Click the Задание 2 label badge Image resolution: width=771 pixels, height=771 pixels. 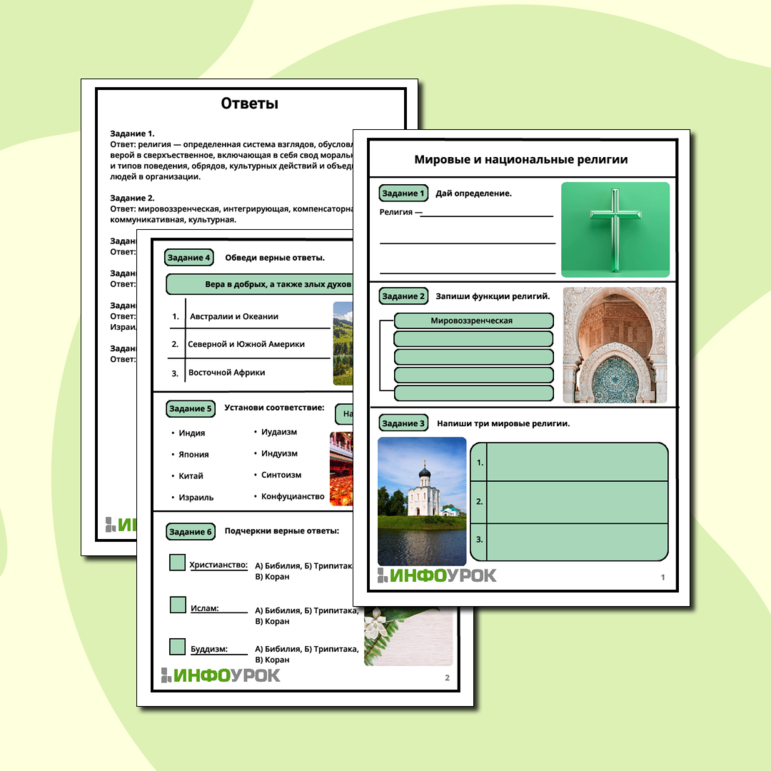(403, 296)
